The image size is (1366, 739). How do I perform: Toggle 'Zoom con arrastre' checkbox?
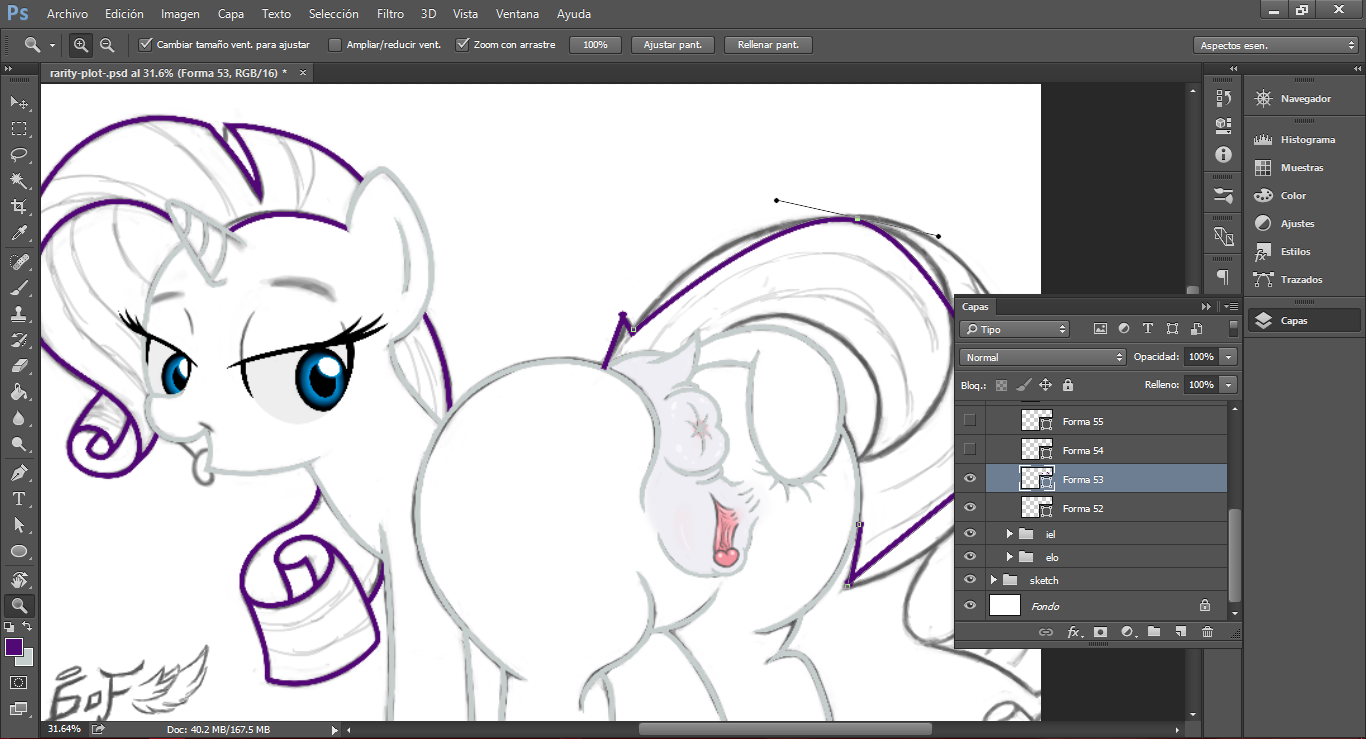tap(462, 45)
